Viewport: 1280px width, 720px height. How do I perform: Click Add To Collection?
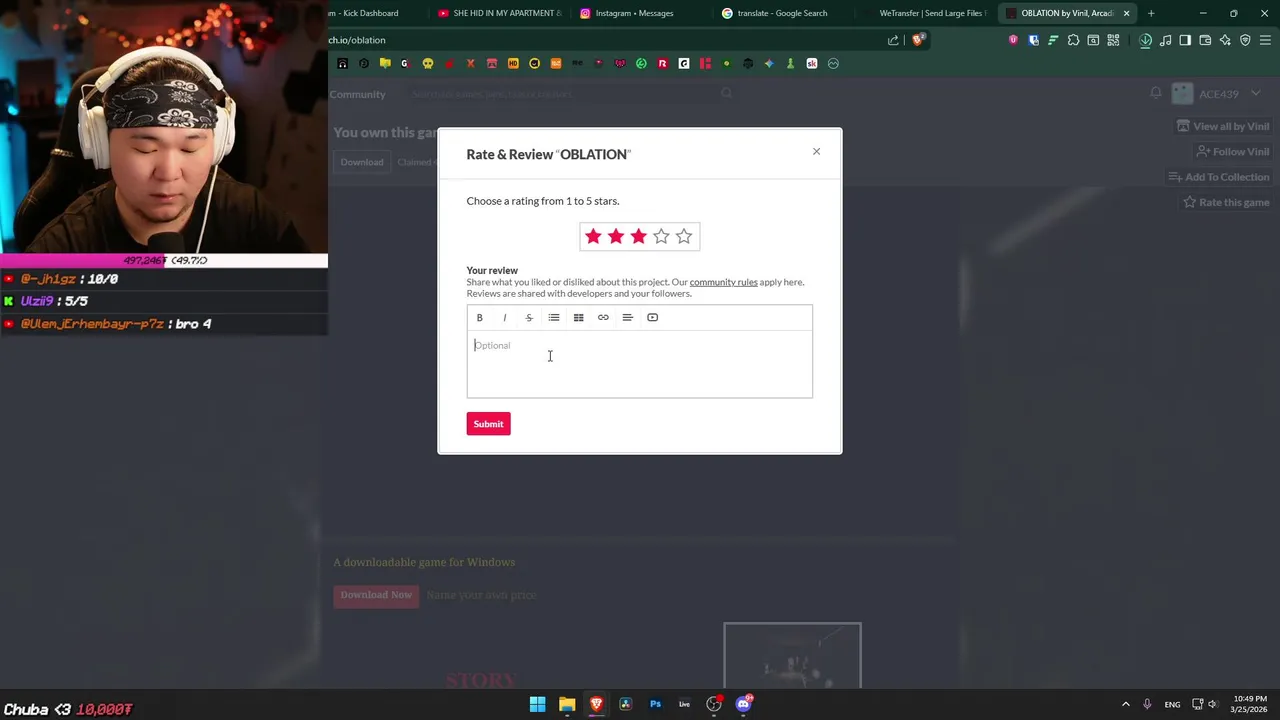tap(1219, 177)
